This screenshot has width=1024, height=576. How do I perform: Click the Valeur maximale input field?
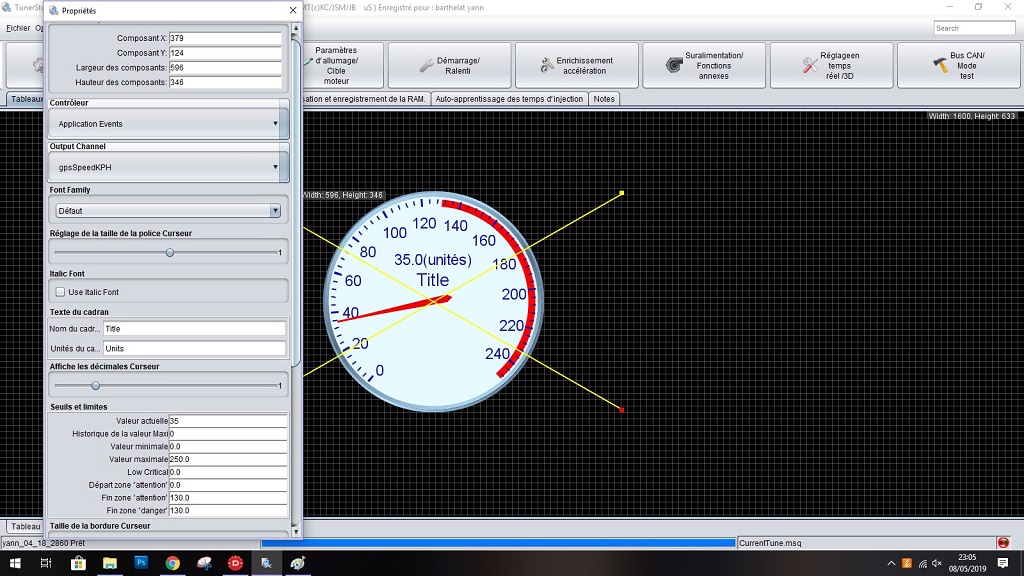[x=228, y=459]
